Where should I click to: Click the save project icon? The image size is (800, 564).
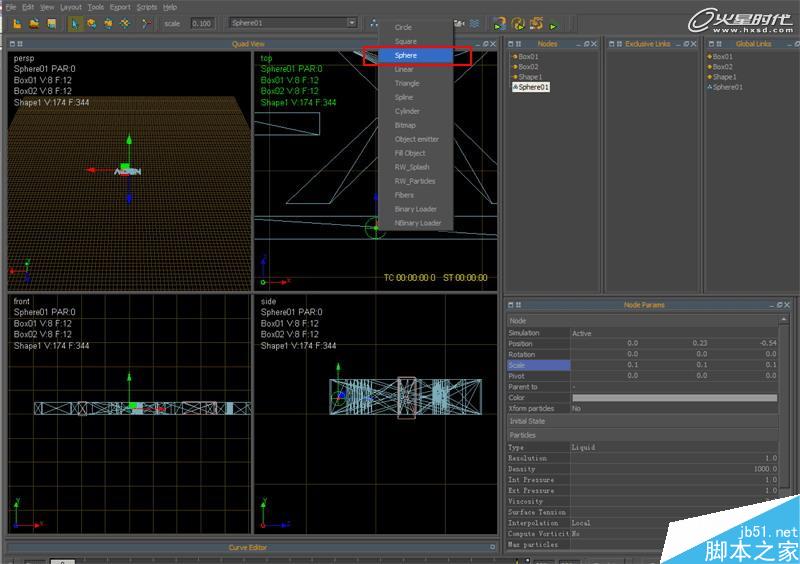click(50, 23)
